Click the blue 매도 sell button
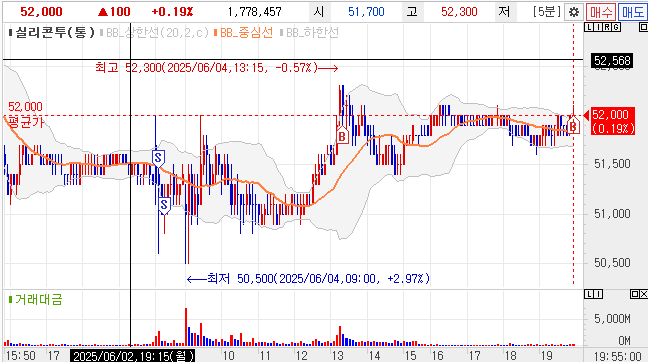Screen dimensions: 648x362 [x=633, y=12]
